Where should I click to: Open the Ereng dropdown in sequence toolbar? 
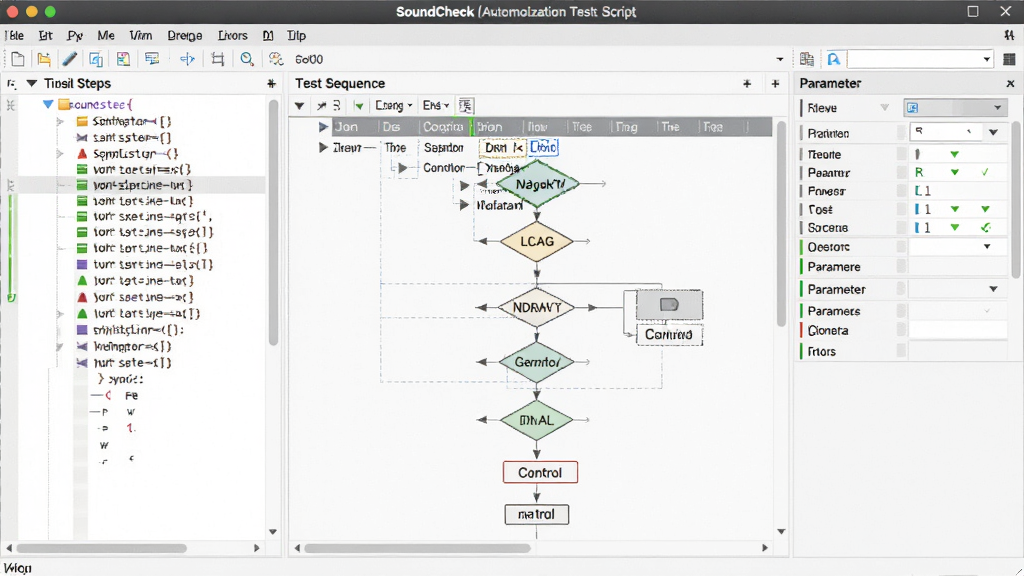click(x=394, y=105)
